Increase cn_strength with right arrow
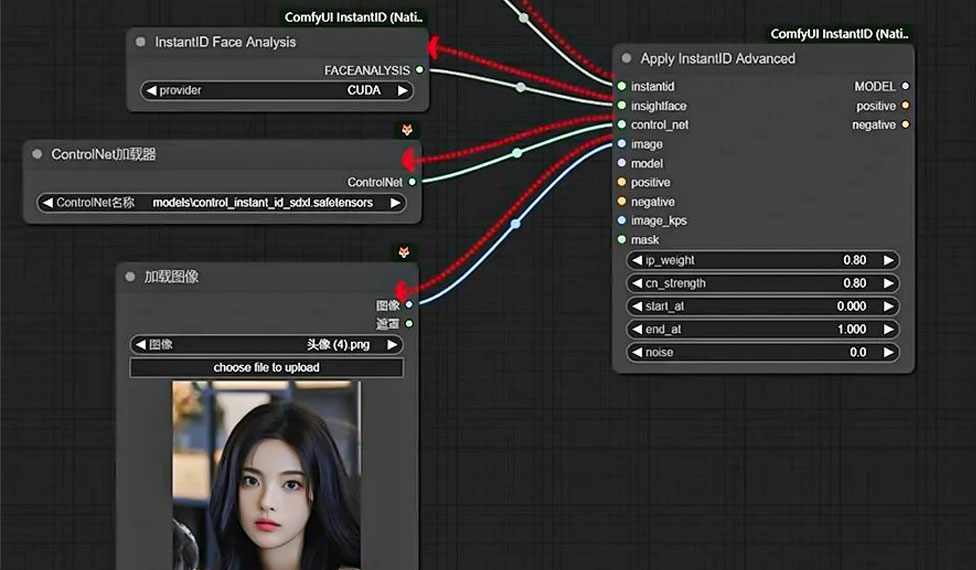The height and width of the screenshot is (570, 976). point(889,283)
